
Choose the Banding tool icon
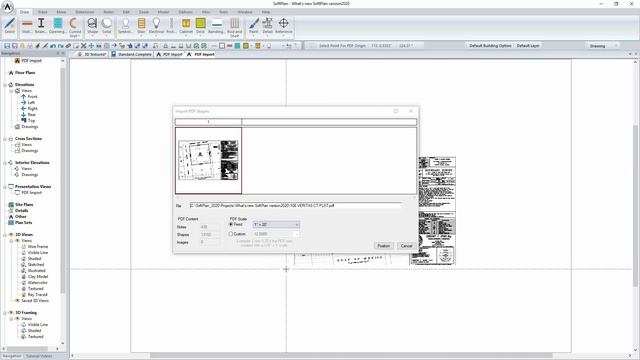[x=216, y=25]
